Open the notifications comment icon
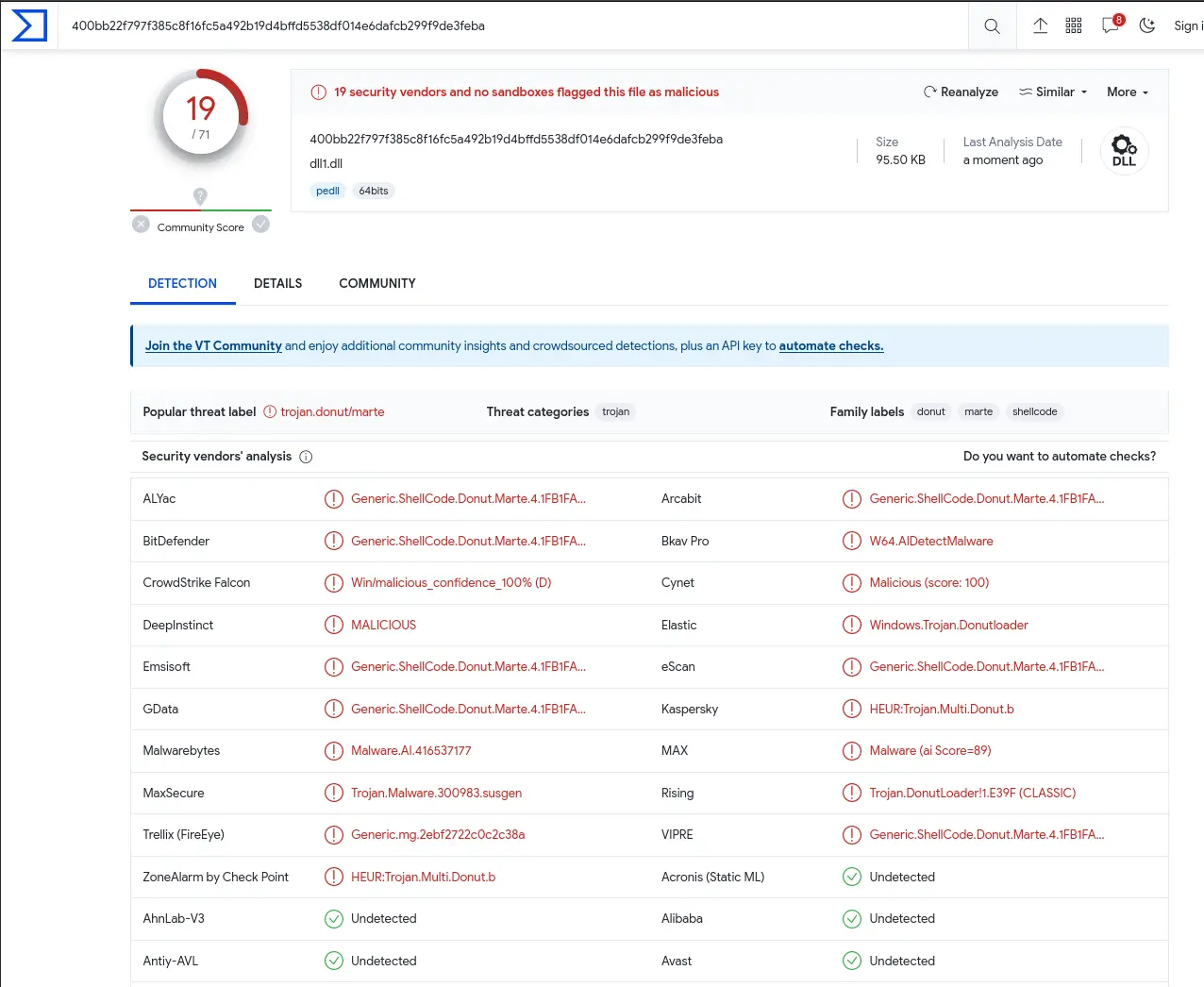1204x987 pixels. [1111, 26]
